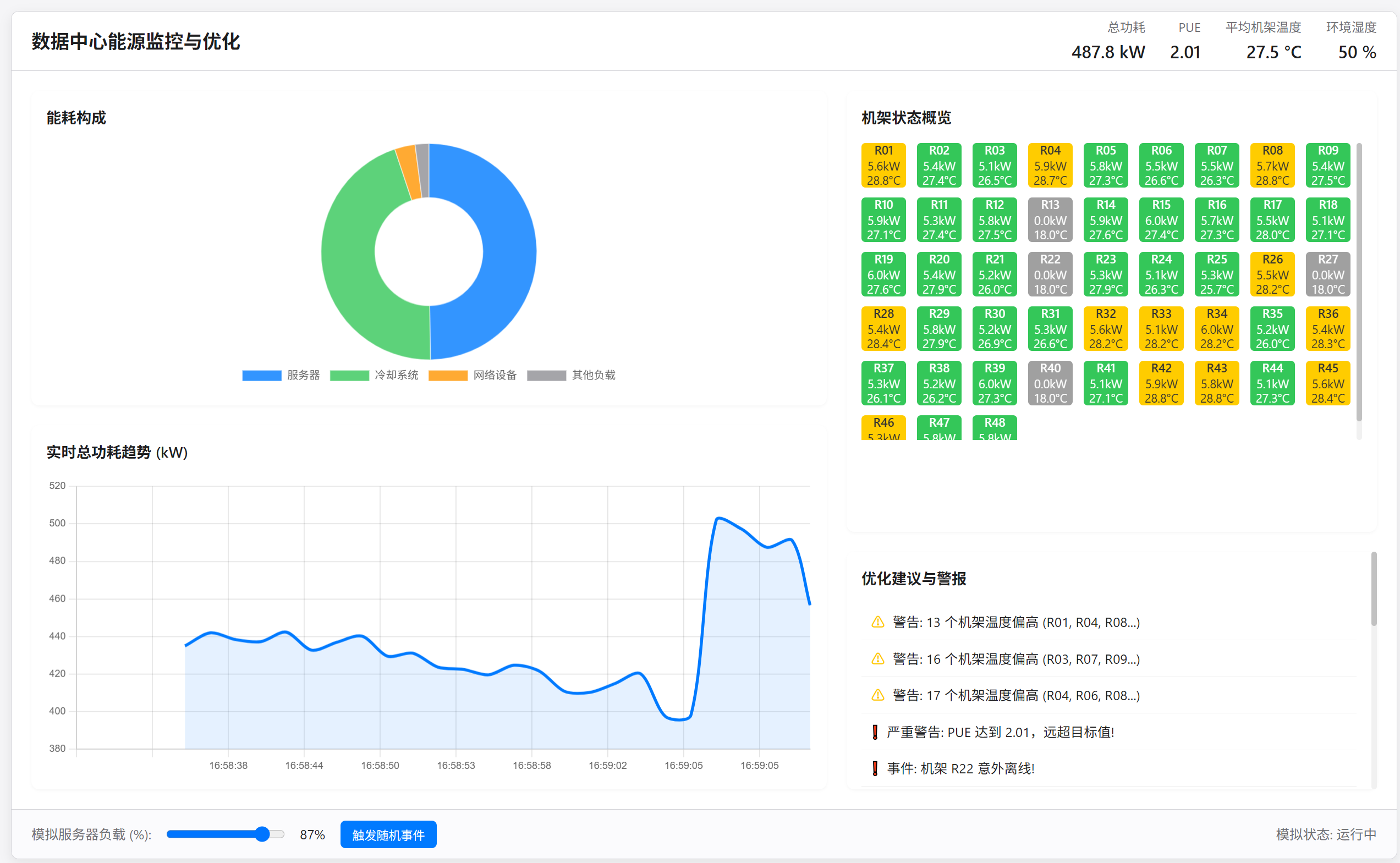Click rack tile R39 showing 6.0kW
This screenshot has width=1400, height=863.
(x=994, y=383)
